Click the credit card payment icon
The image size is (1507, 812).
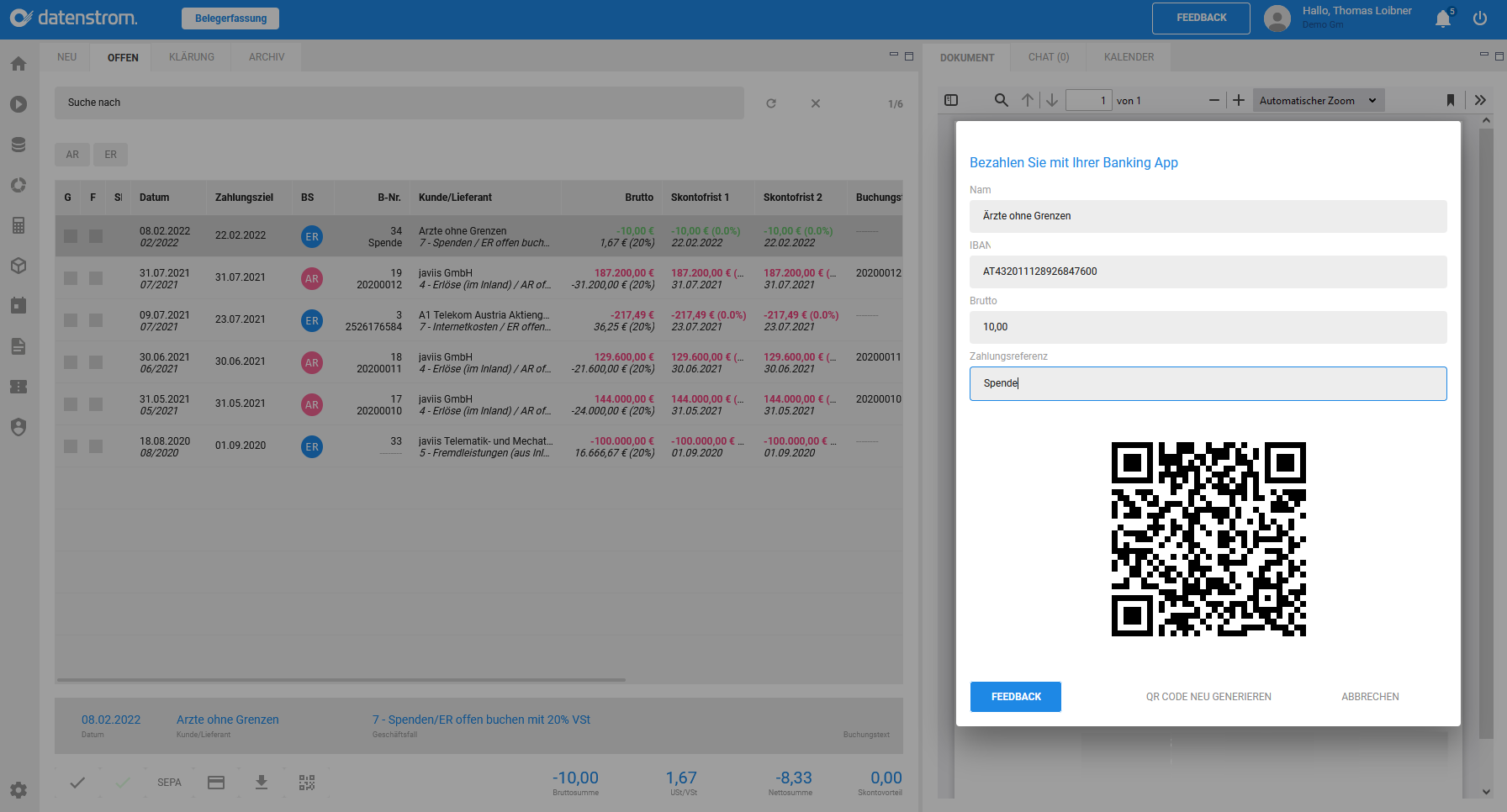pos(216,782)
